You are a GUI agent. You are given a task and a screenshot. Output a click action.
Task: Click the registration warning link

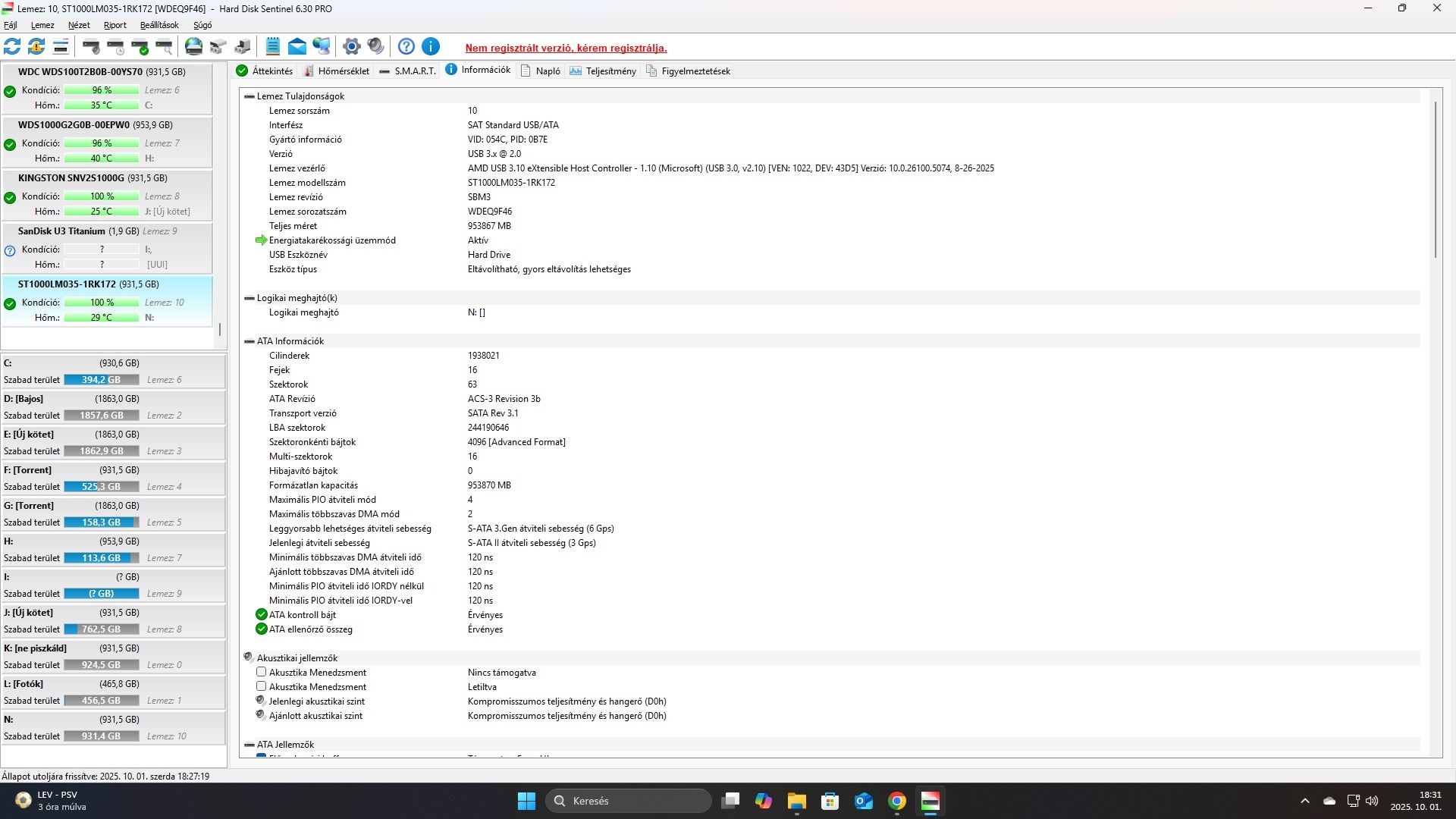click(566, 48)
